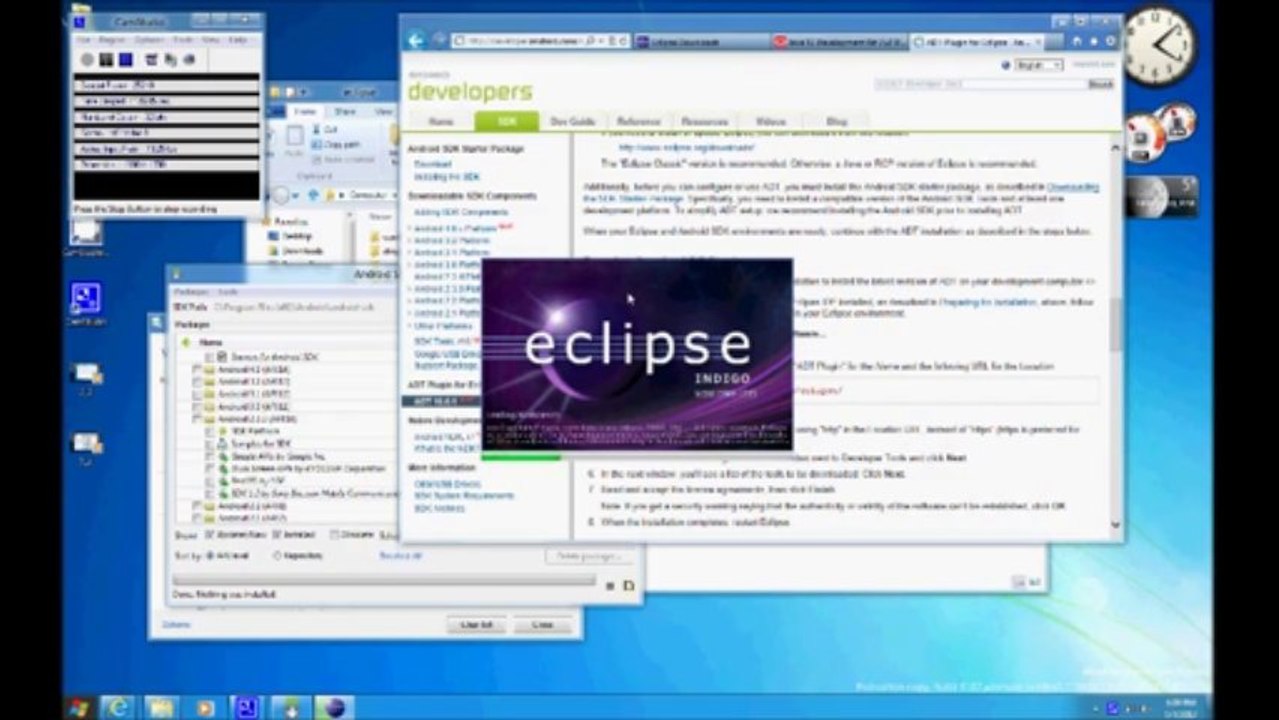Click the browser Tools gear icon
The image size is (1279, 720).
click(x=1110, y=41)
